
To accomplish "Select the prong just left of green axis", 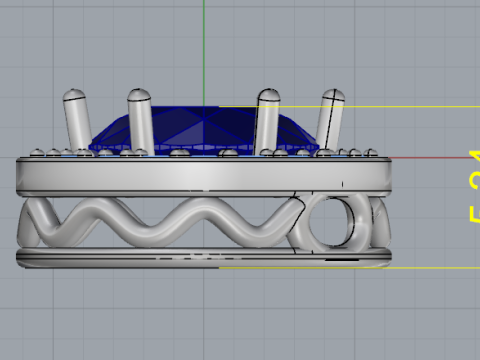I will (x=140, y=121).
